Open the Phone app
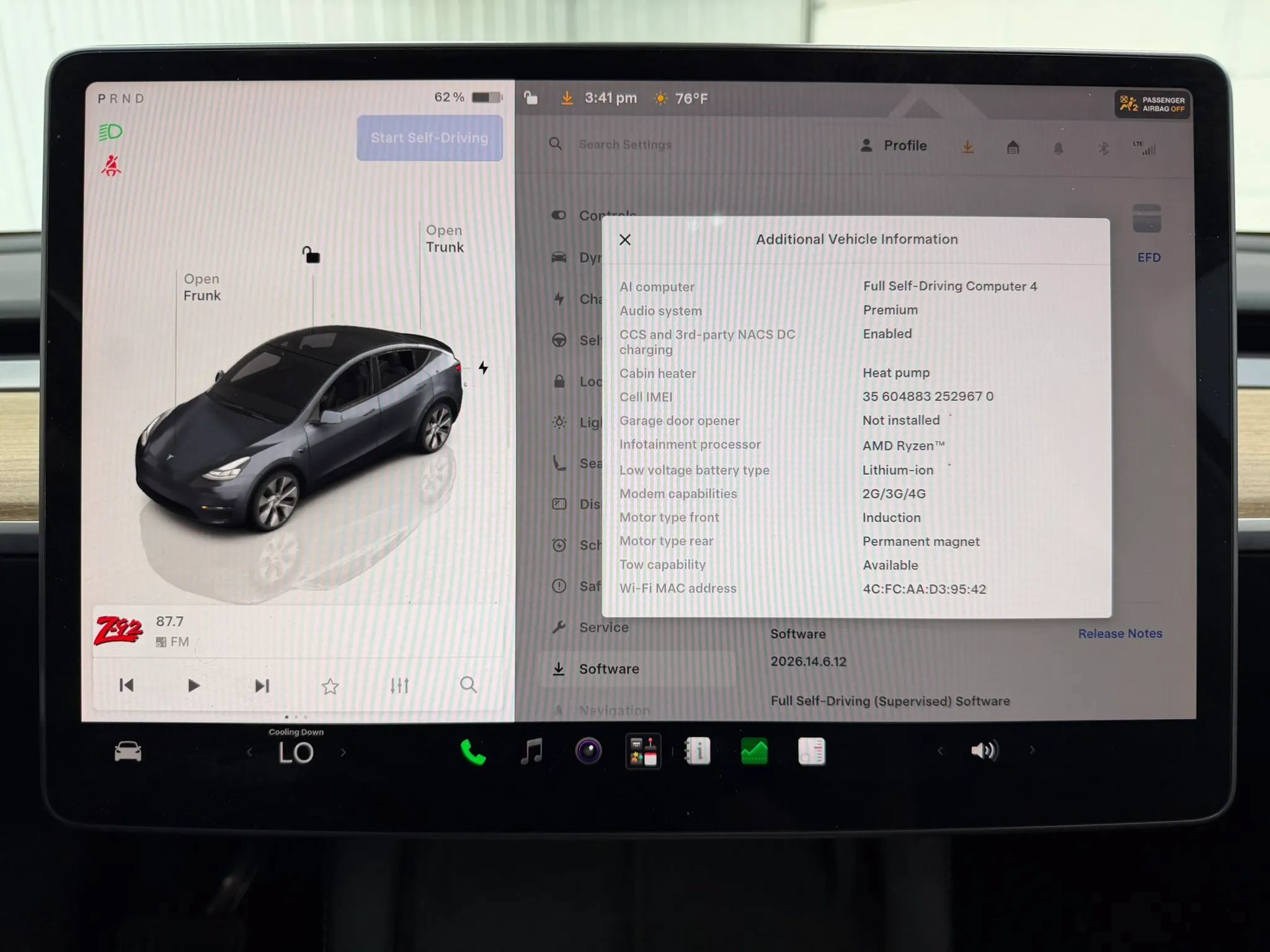Screen dimensions: 1270x952 point(473,752)
